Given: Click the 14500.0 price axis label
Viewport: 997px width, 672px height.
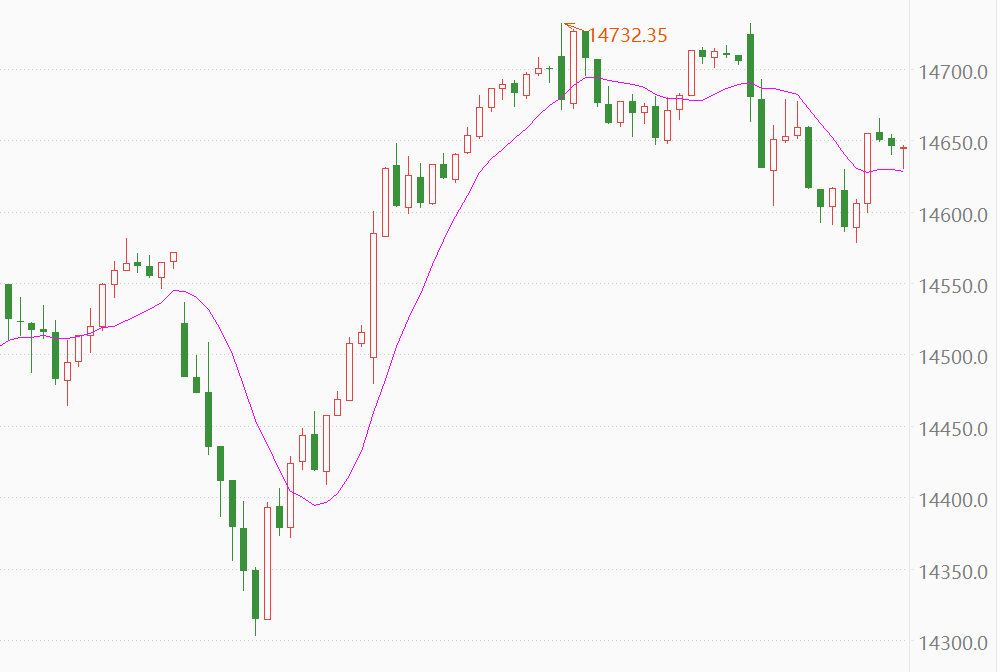Looking at the screenshot, I should pos(952,357).
